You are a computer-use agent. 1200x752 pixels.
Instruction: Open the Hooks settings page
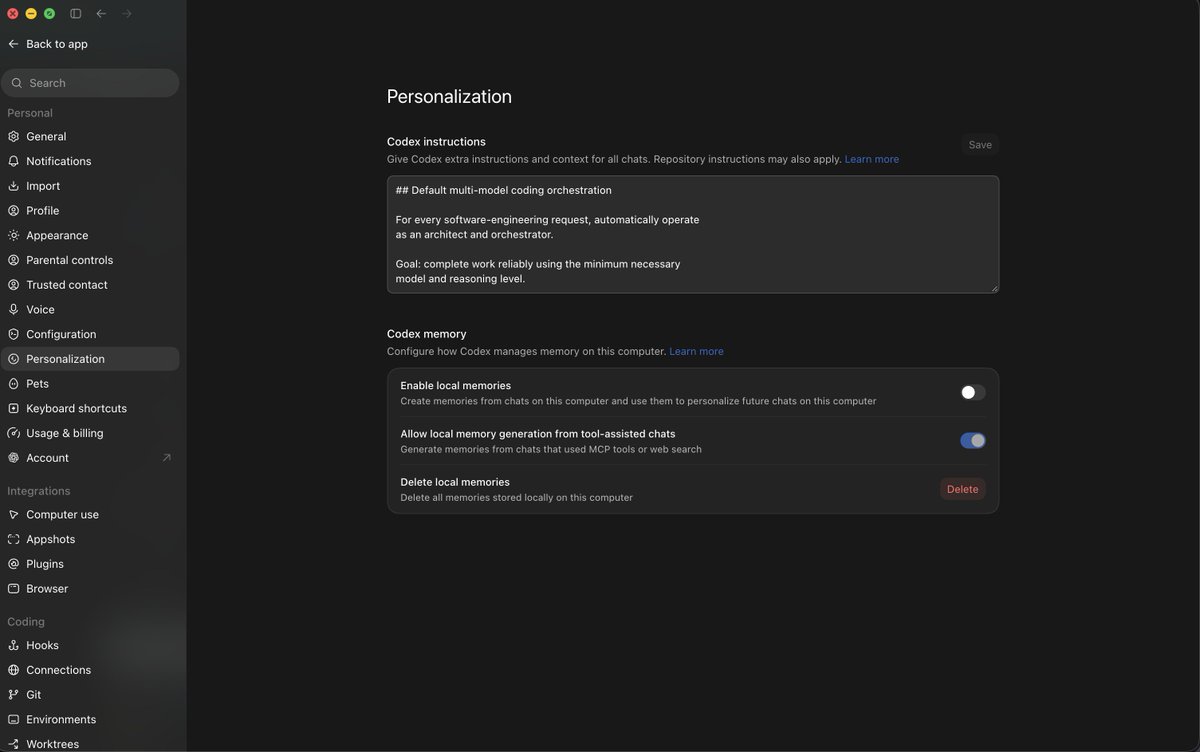pyautogui.click(x=90, y=645)
